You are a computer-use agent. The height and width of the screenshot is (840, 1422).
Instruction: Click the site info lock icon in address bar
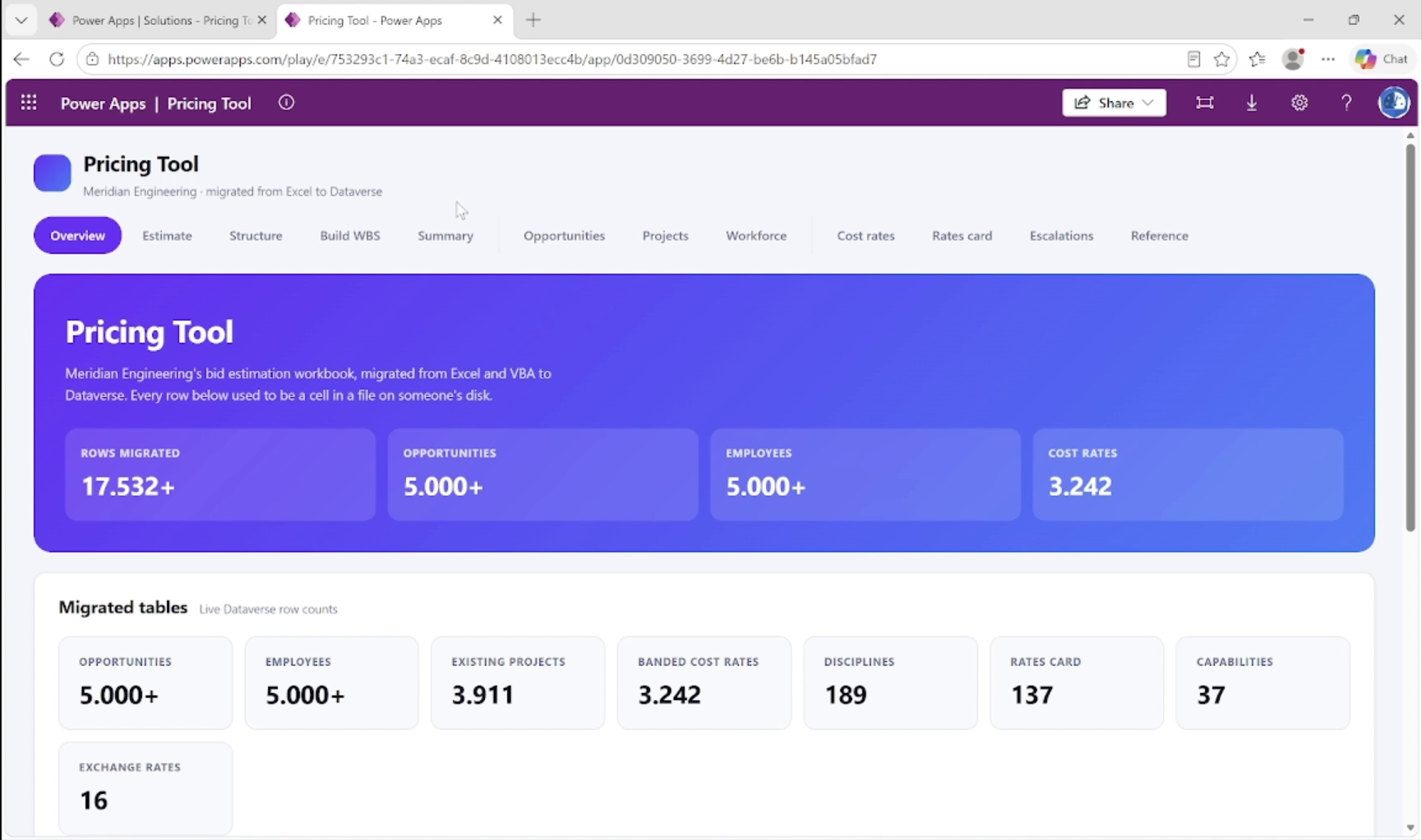coord(93,59)
